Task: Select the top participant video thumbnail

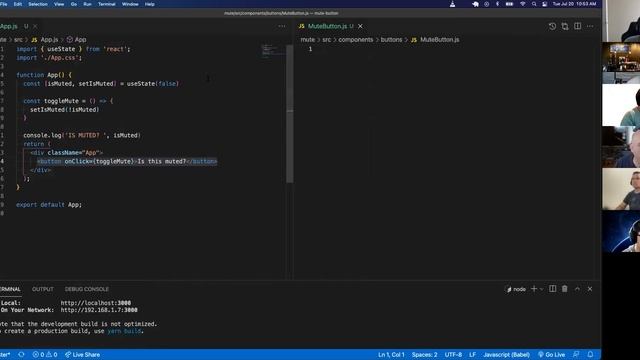Action: (621, 21)
